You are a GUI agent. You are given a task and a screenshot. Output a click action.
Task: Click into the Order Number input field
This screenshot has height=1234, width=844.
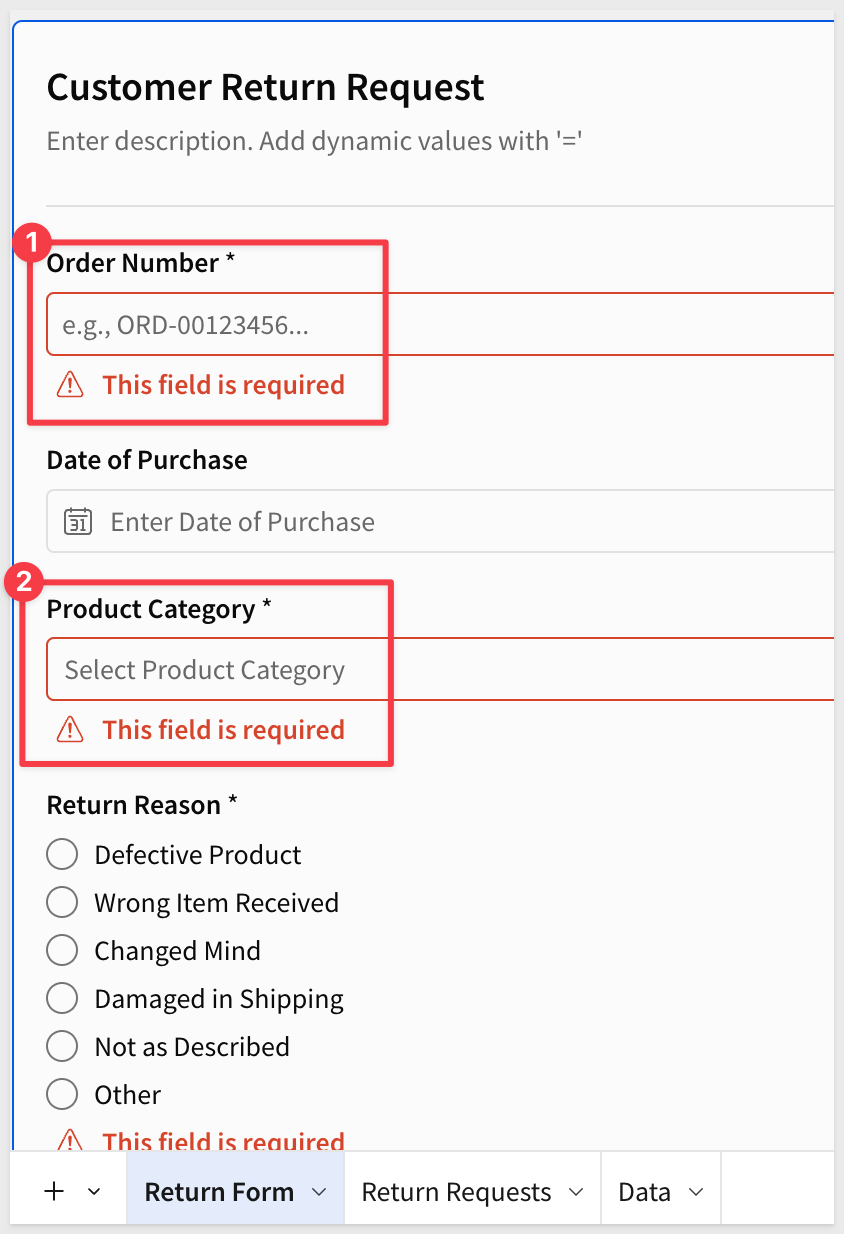(440, 325)
